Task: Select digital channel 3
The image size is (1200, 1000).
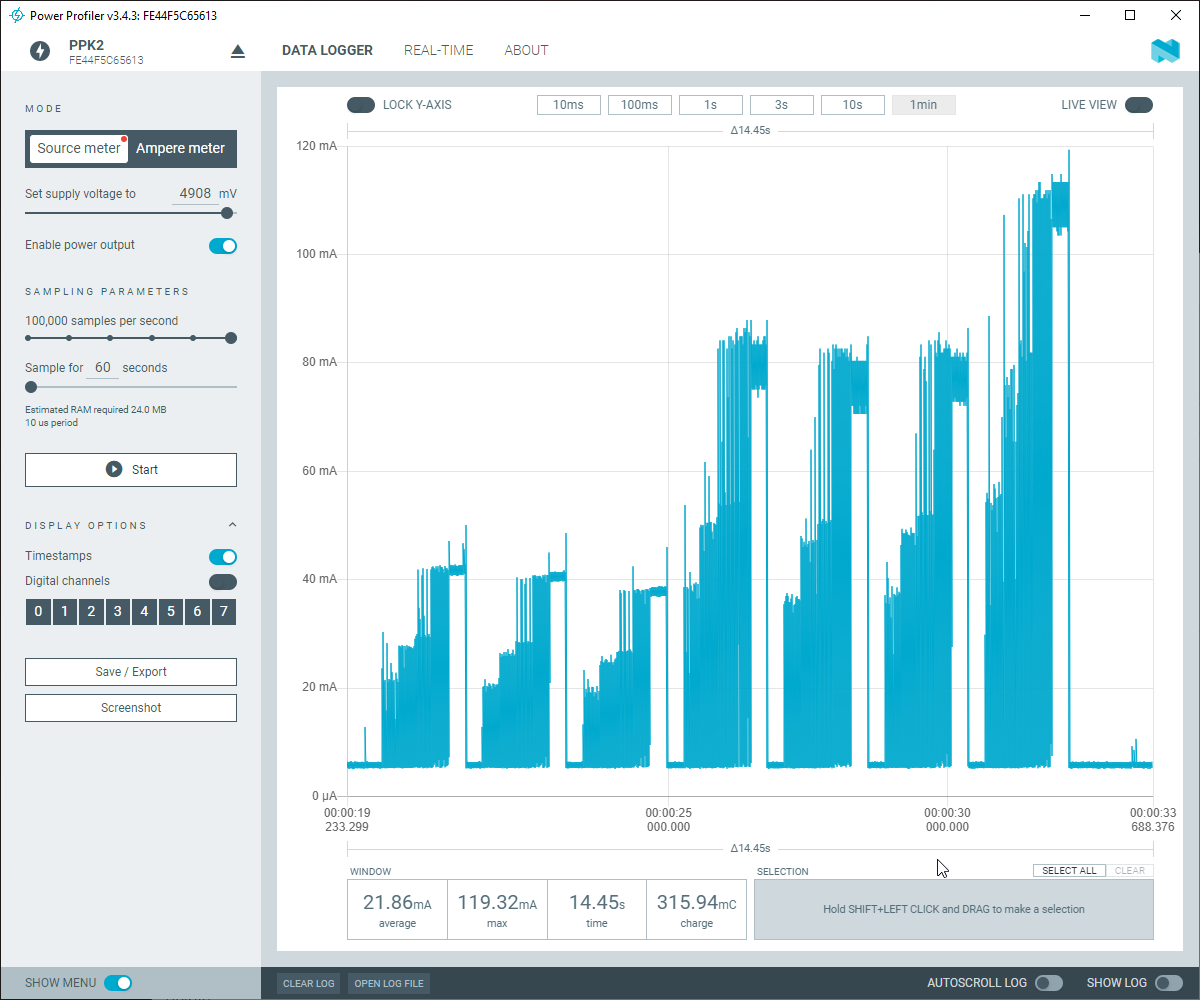Action: [118, 612]
